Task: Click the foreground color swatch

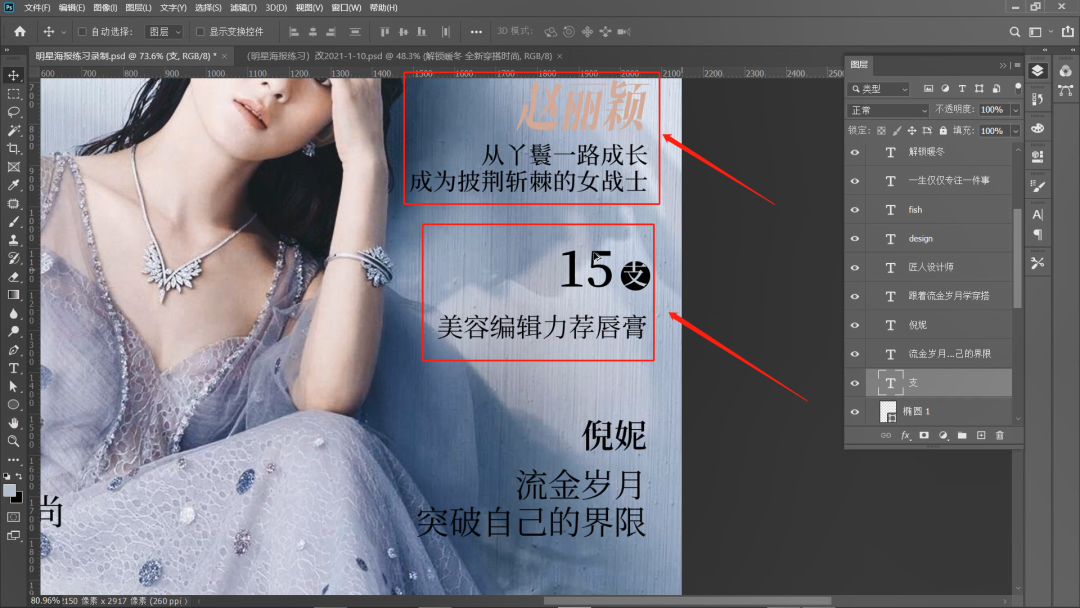Action: [9, 491]
